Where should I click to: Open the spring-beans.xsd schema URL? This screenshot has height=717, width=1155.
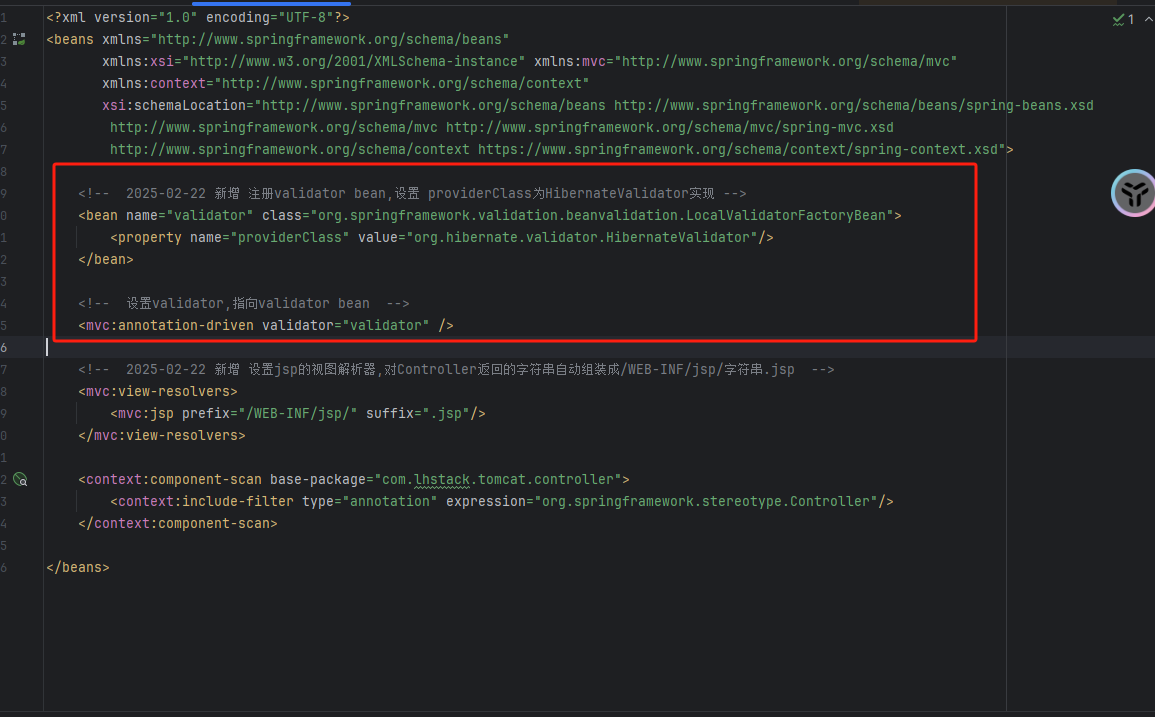[x=853, y=105]
